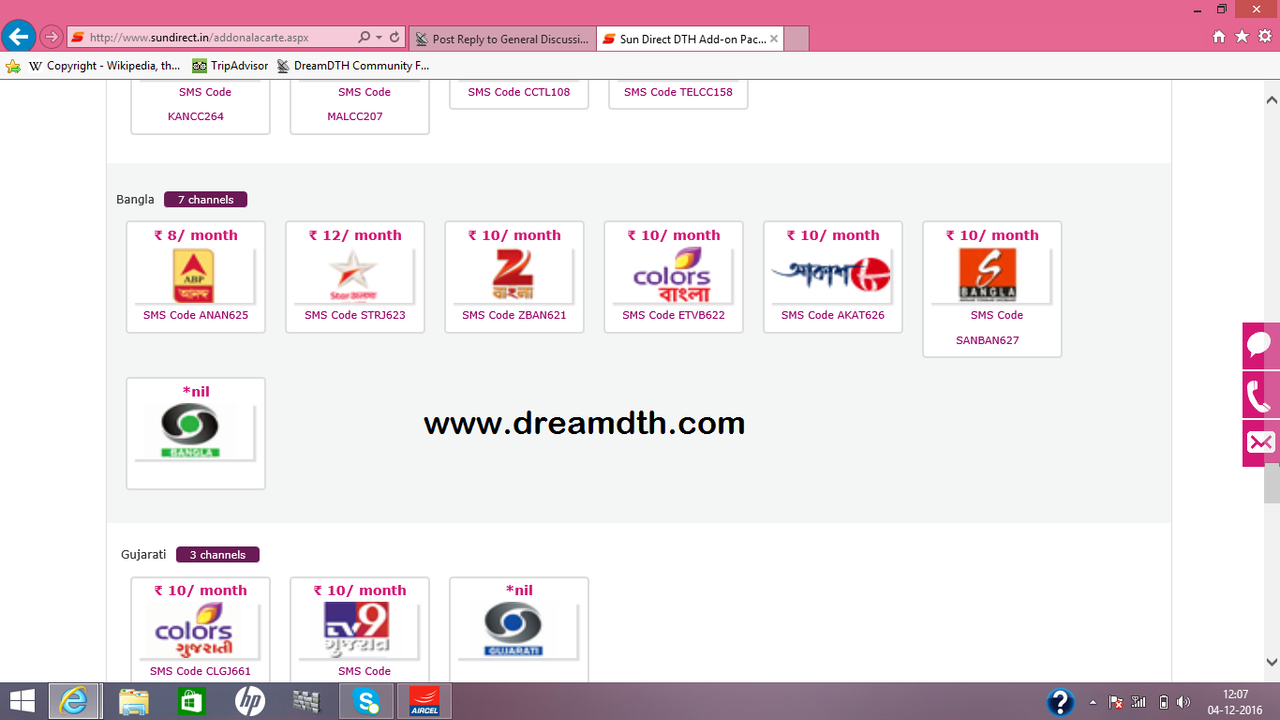This screenshot has width=1280, height=720.
Task: Select the Colors Gujarati channel logo
Action: tap(194, 631)
